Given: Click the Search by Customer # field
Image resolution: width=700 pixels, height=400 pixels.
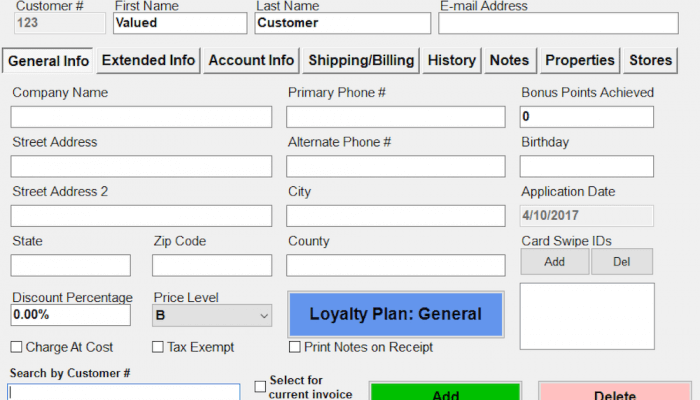Looking at the screenshot, I should pyautogui.click(x=124, y=392).
